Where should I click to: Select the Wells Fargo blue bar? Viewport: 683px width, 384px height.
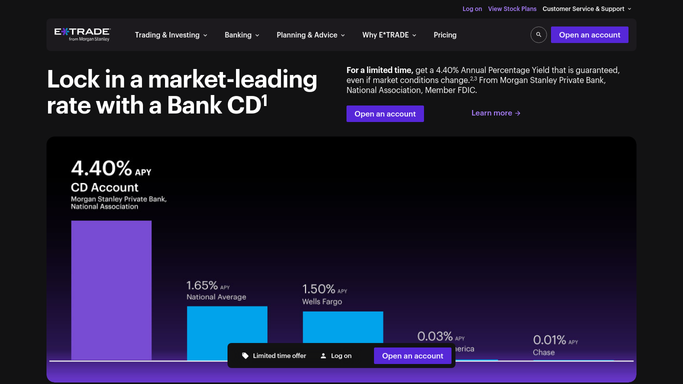(x=343, y=327)
